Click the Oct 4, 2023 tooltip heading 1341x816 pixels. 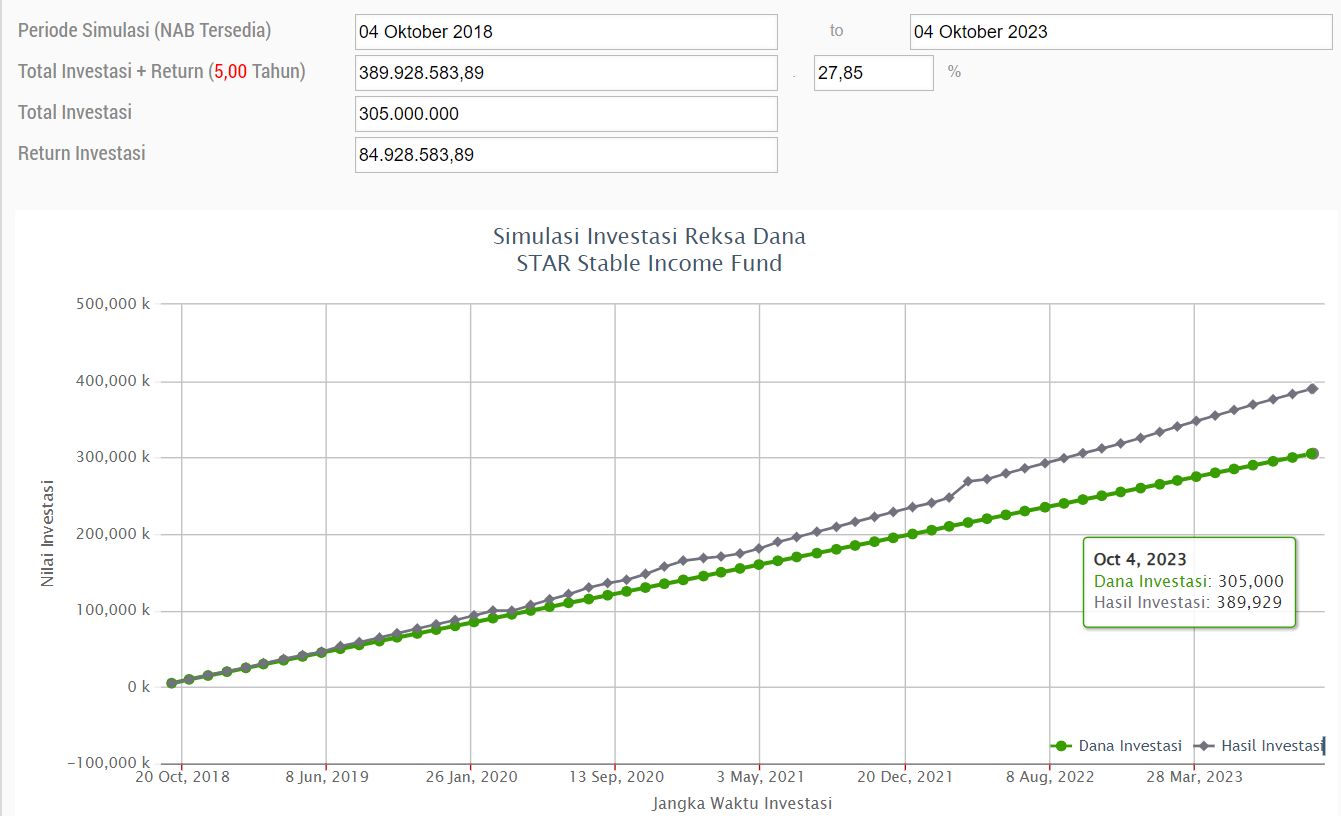point(1140,560)
